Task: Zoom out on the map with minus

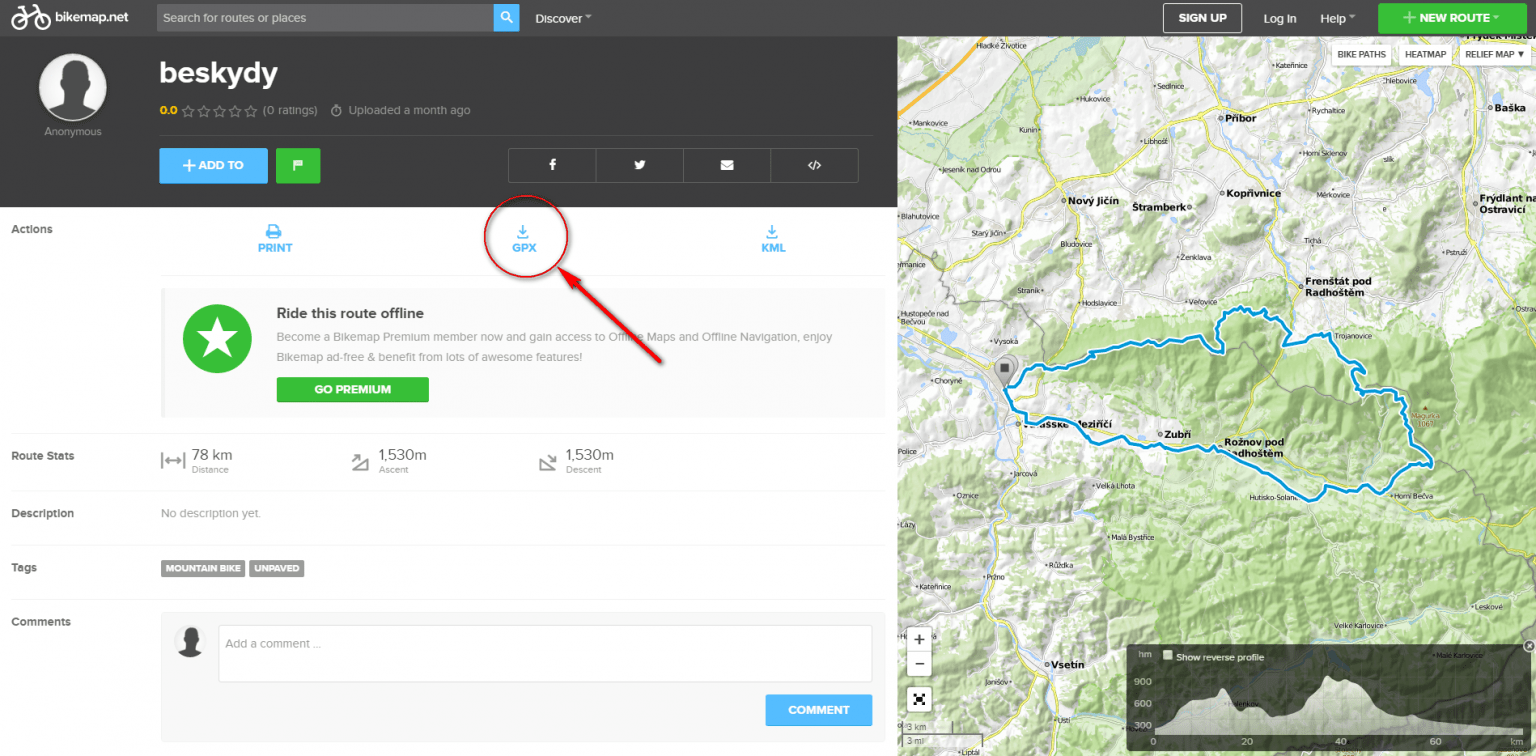Action: coord(919,664)
